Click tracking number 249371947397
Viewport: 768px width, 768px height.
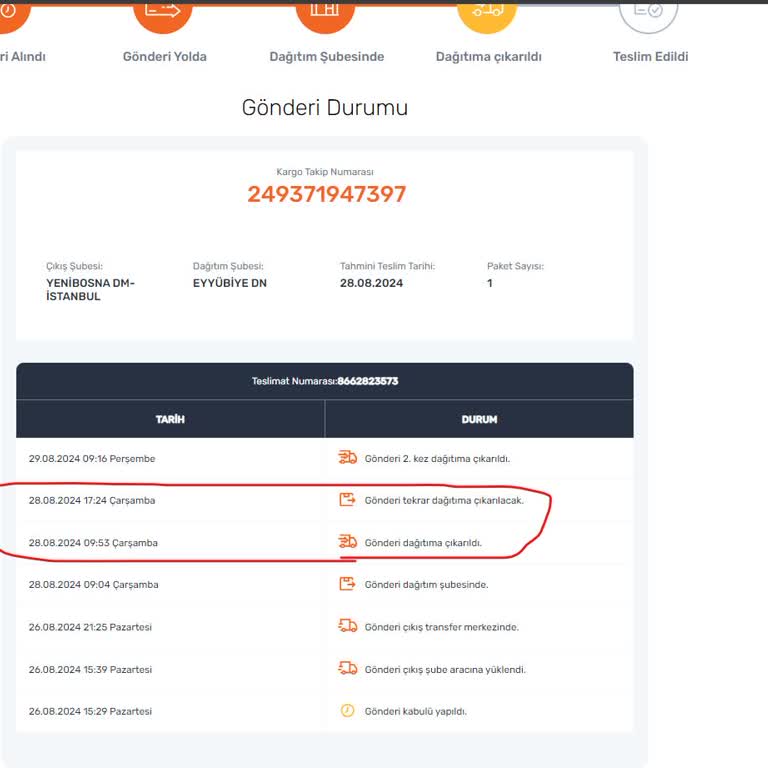click(x=327, y=194)
